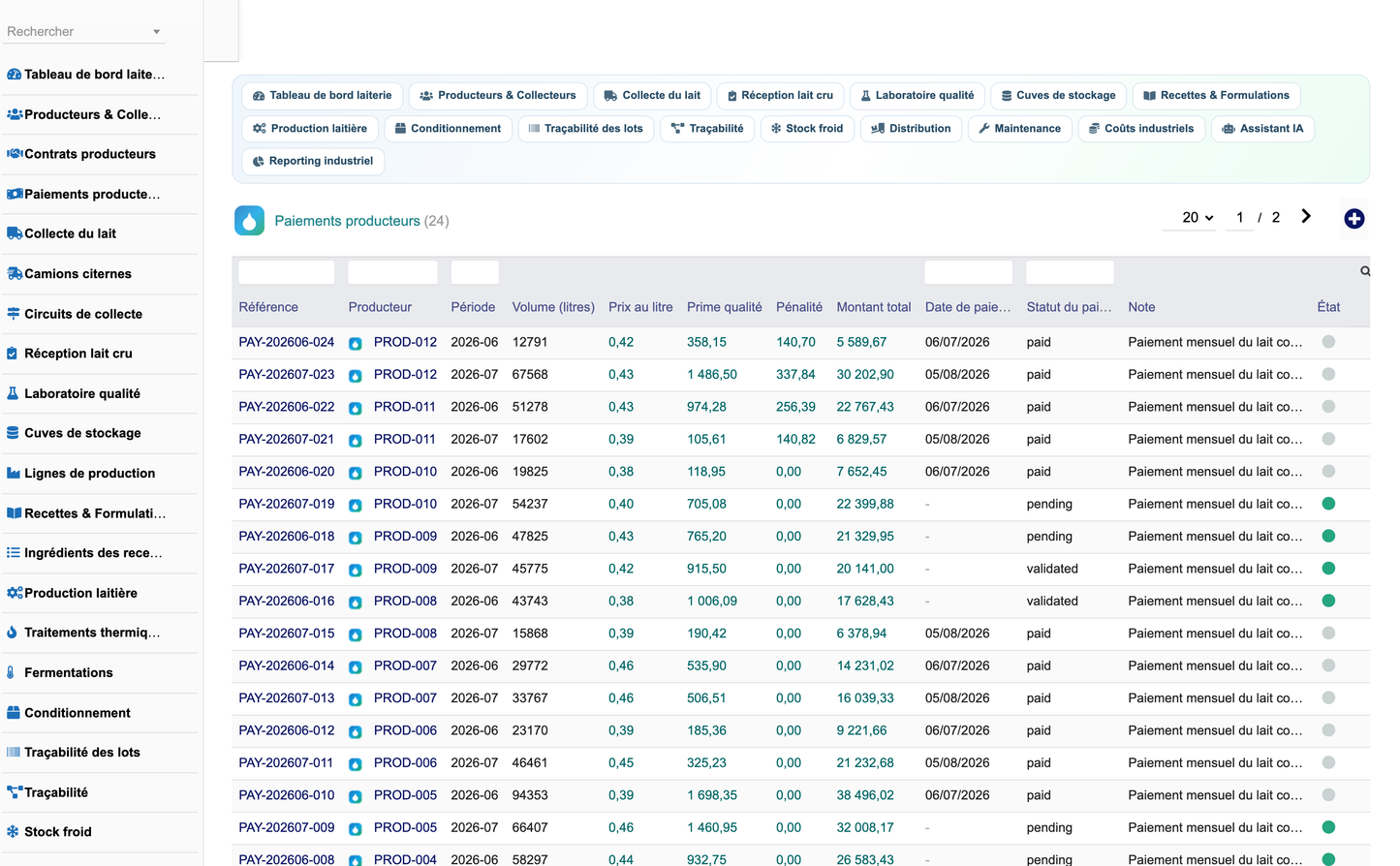Open payment PAY-202606-020 link
This screenshot has width=1400, height=866.
point(287,472)
